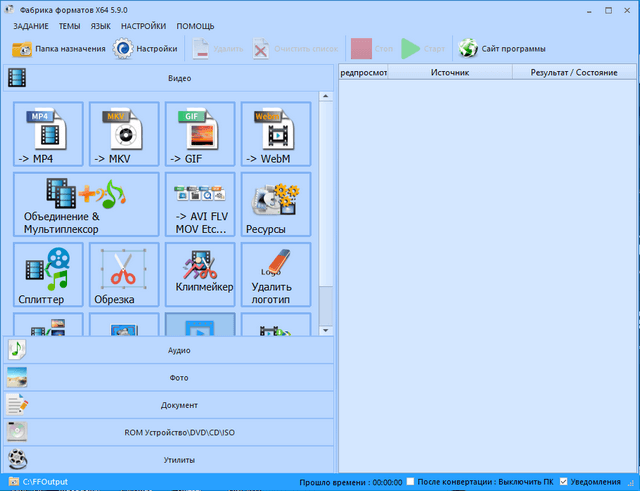
Task: Open the Клипмейкер tool
Action: click(x=198, y=274)
